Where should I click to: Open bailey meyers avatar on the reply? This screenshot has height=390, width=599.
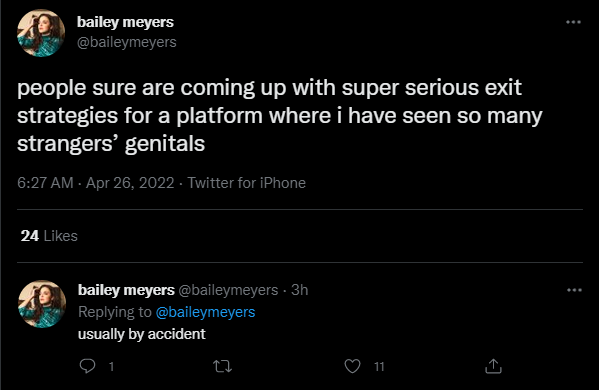click(x=42, y=304)
